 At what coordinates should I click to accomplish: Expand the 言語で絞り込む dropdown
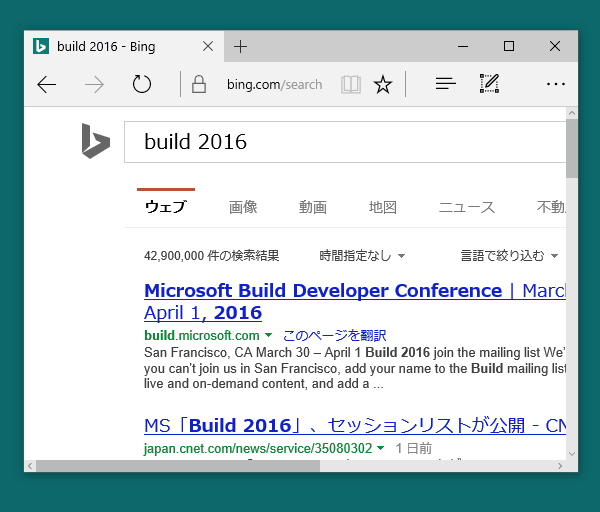click(x=509, y=255)
